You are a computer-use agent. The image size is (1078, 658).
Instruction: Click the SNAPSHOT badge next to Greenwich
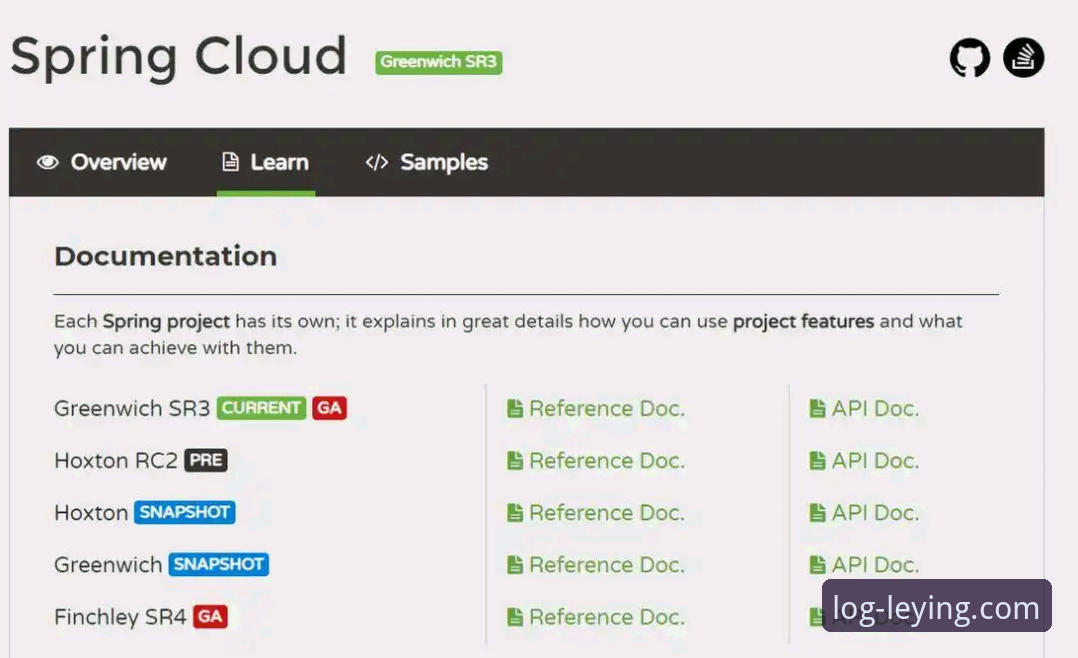[x=219, y=564]
